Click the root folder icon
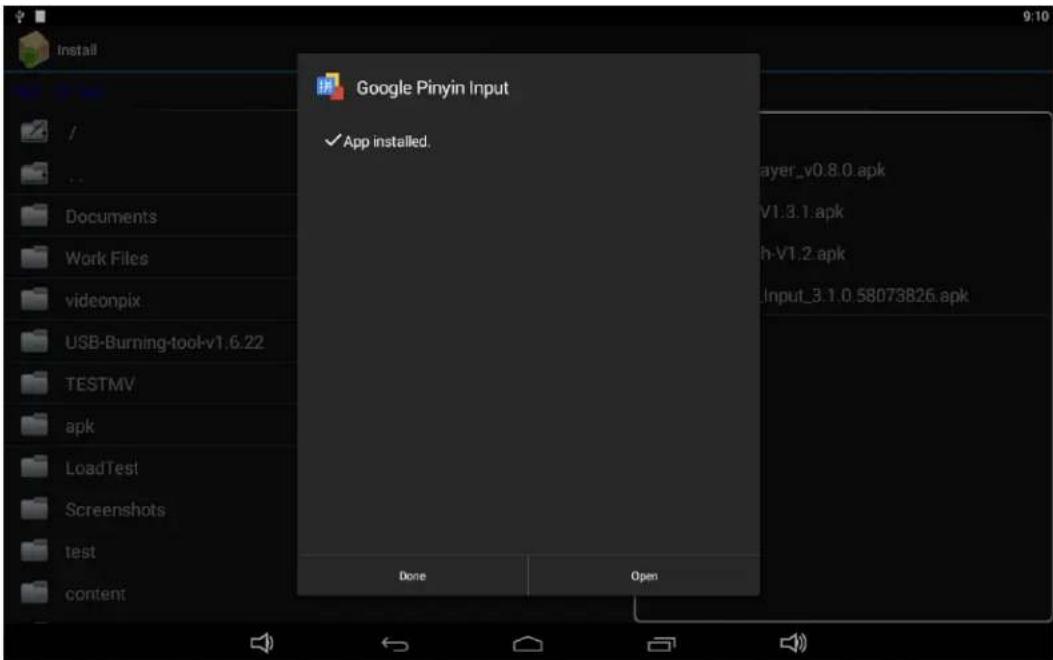 pyautogui.click(x=34, y=131)
